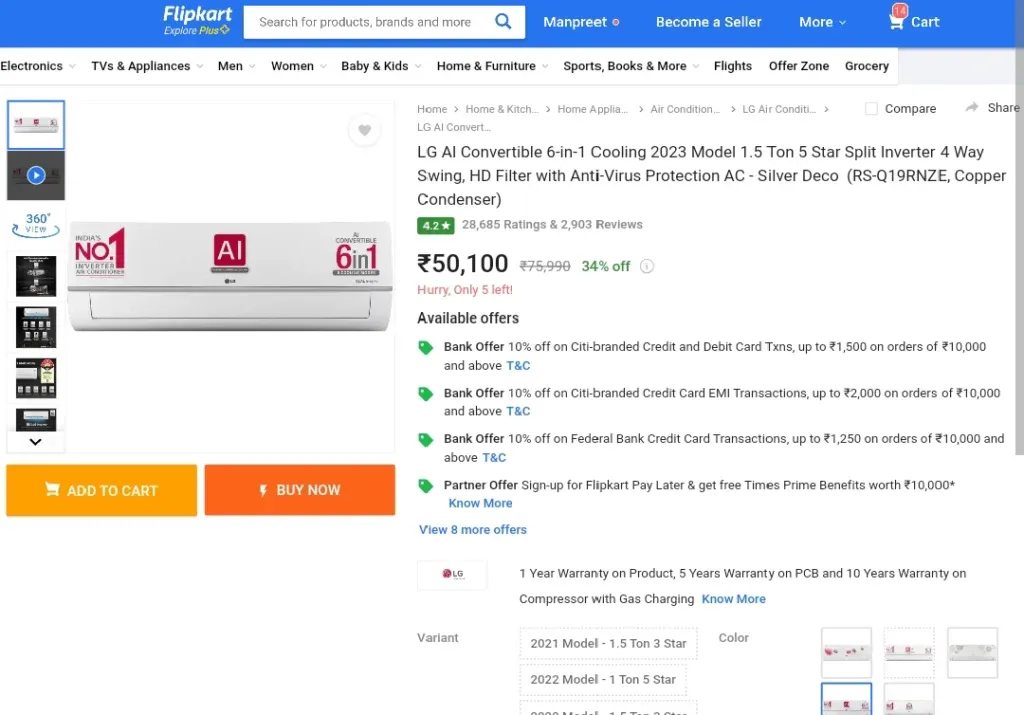The width and height of the screenshot is (1024, 715).
Task: Click the Explore Plus link under the logo
Action: tap(196, 31)
